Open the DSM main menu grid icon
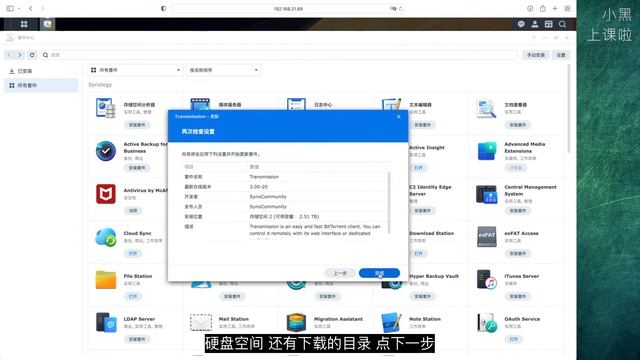This screenshot has width=640, height=360. pos(24,24)
